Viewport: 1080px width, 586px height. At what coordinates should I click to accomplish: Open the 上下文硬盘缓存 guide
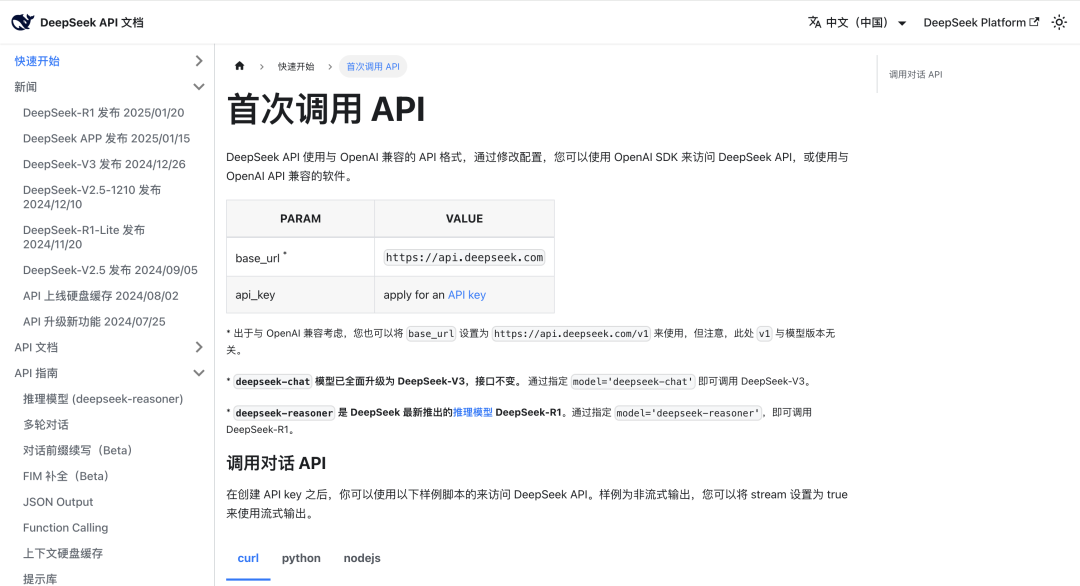pyautogui.click(x=63, y=554)
